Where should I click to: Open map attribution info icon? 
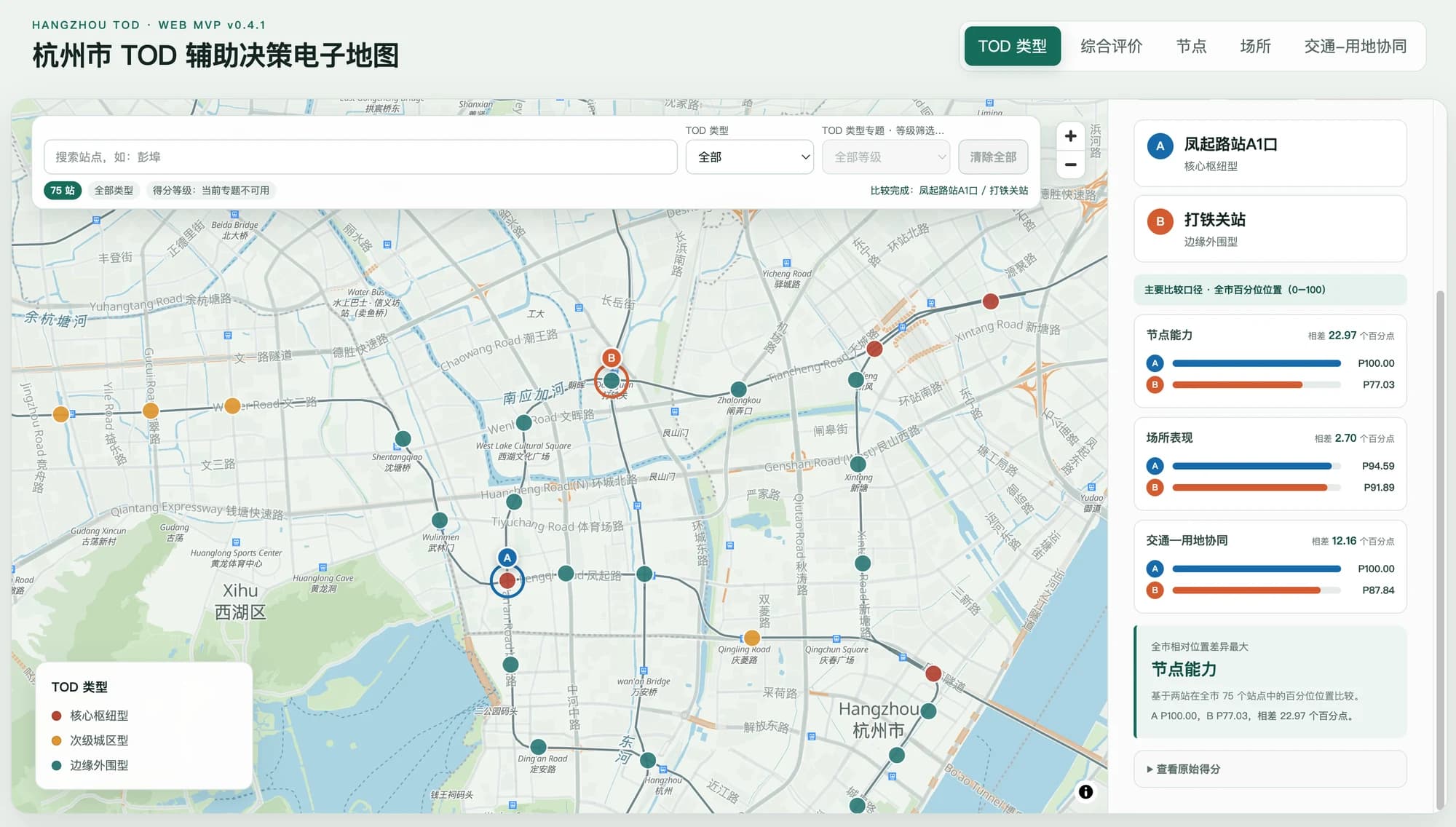pyautogui.click(x=1085, y=791)
